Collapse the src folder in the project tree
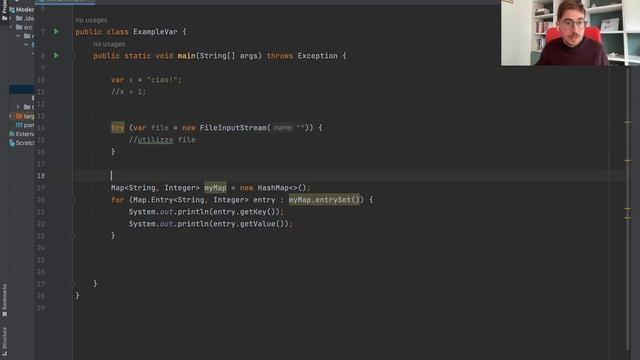Screen dimensions: 640x360 11,27
